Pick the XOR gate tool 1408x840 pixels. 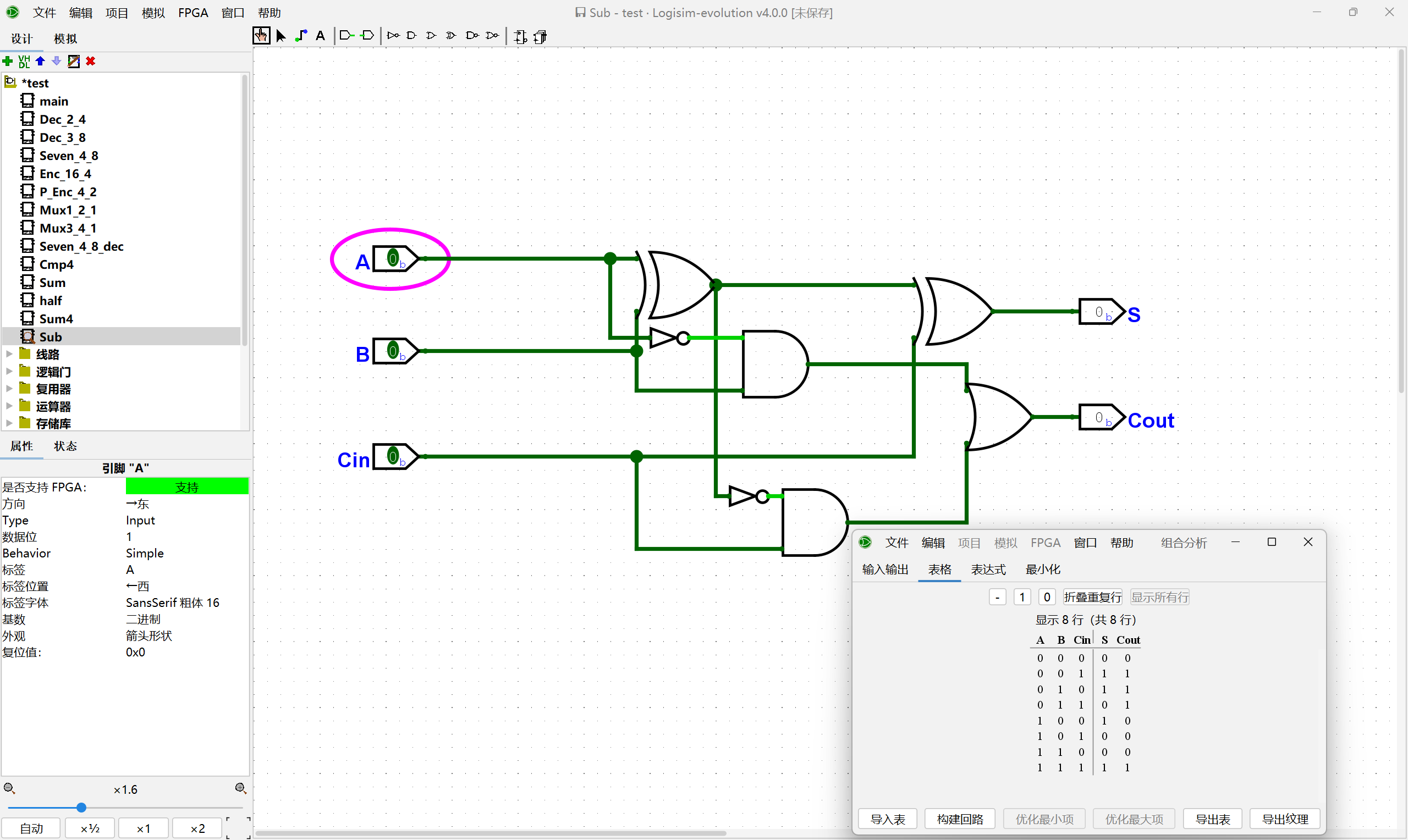click(x=451, y=36)
